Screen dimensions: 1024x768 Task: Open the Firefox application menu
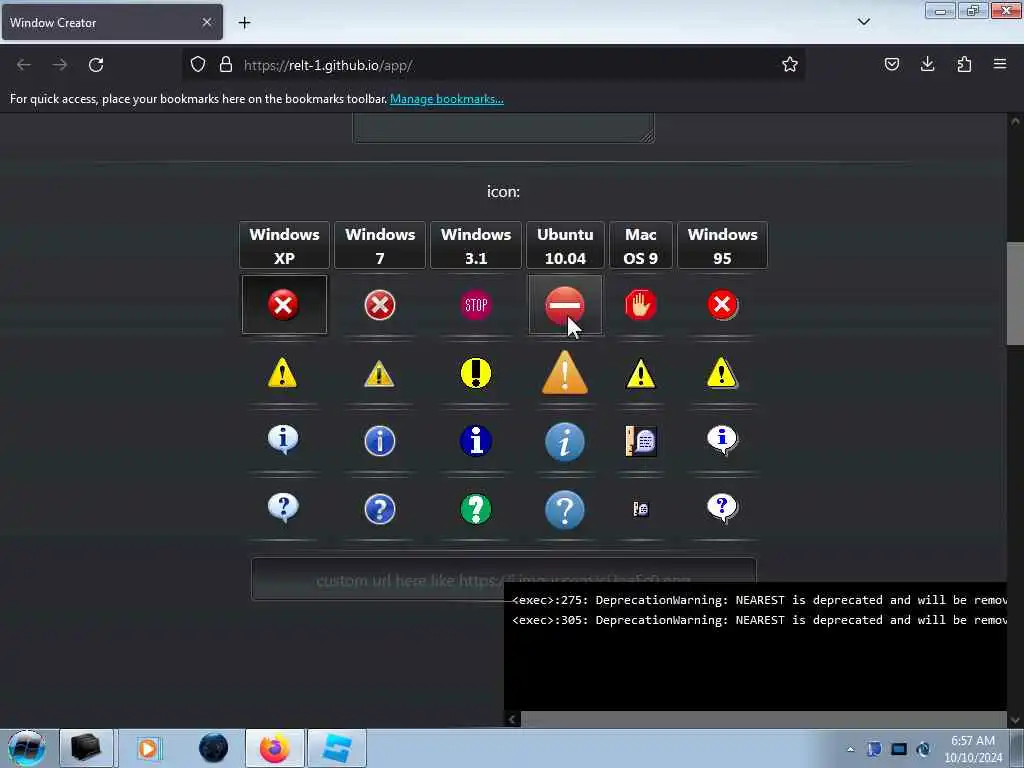[999, 64]
